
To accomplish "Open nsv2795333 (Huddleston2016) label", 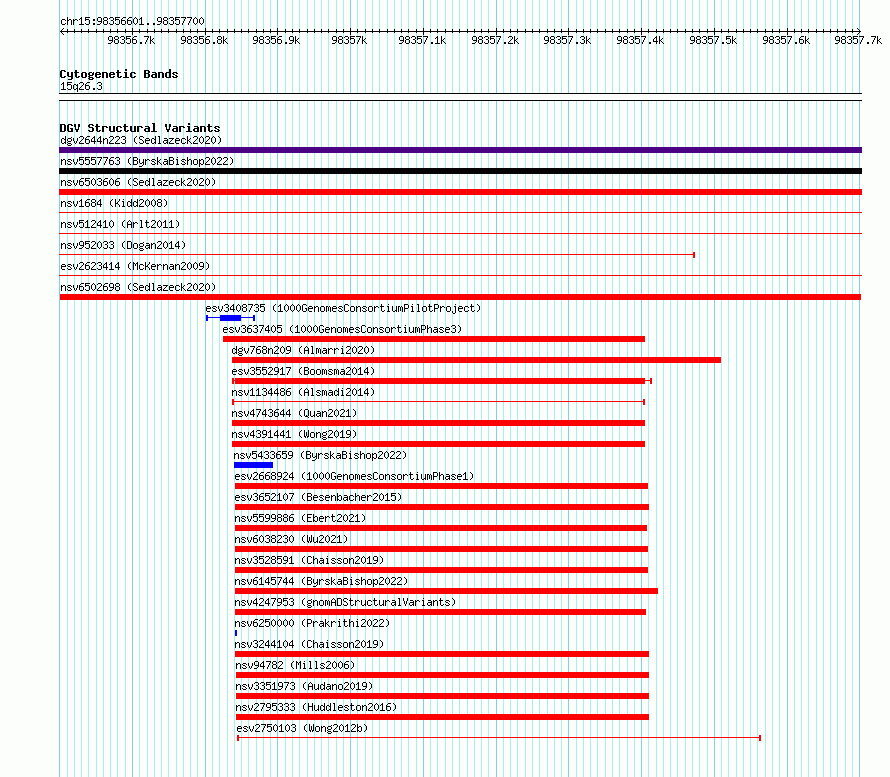I will pos(316,707).
